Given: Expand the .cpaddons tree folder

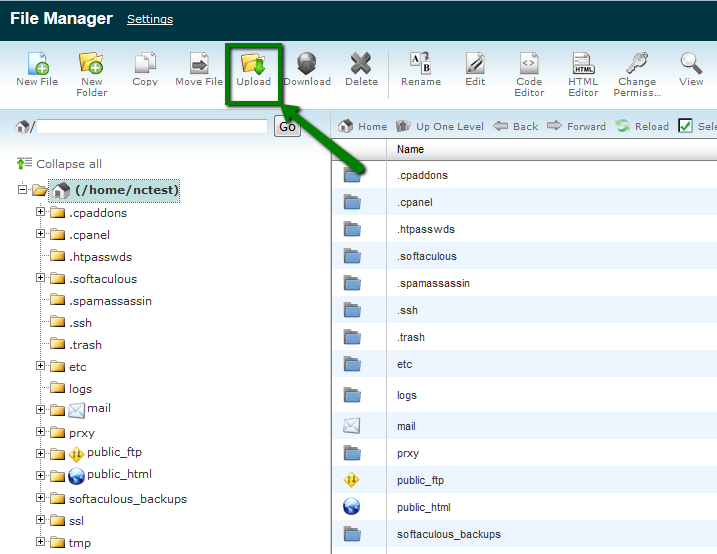Looking at the screenshot, I should pyautogui.click(x=40, y=212).
